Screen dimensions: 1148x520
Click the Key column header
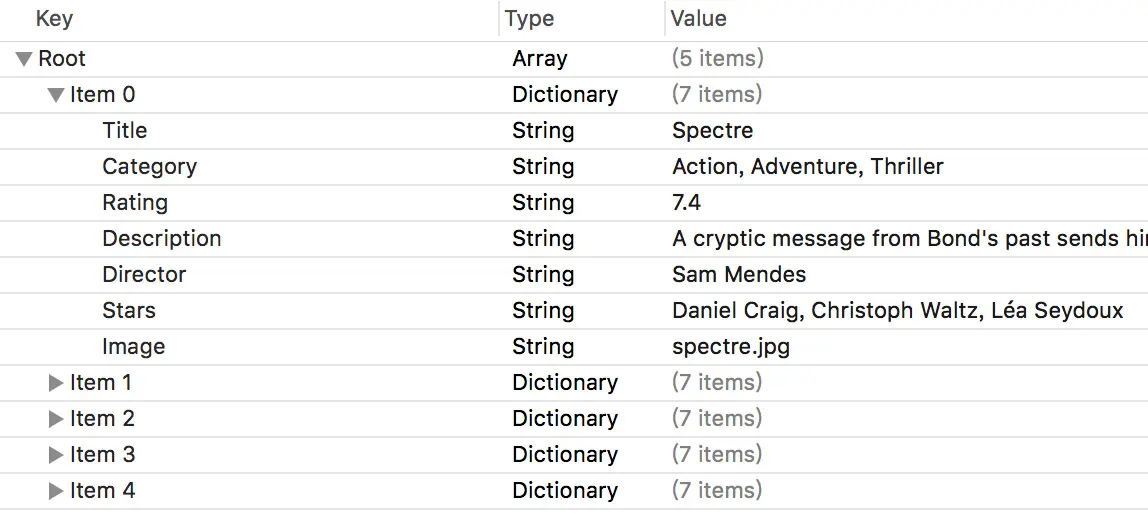pyautogui.click(x=54, y=19)
